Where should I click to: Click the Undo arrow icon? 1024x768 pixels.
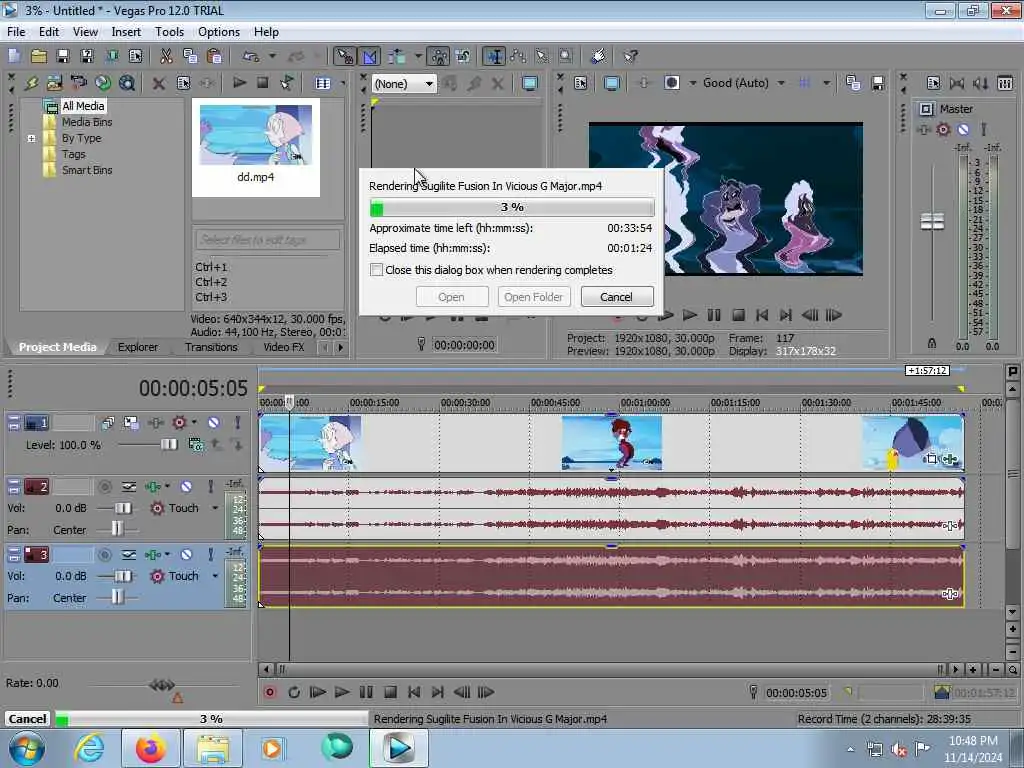[x=251, y=56]
